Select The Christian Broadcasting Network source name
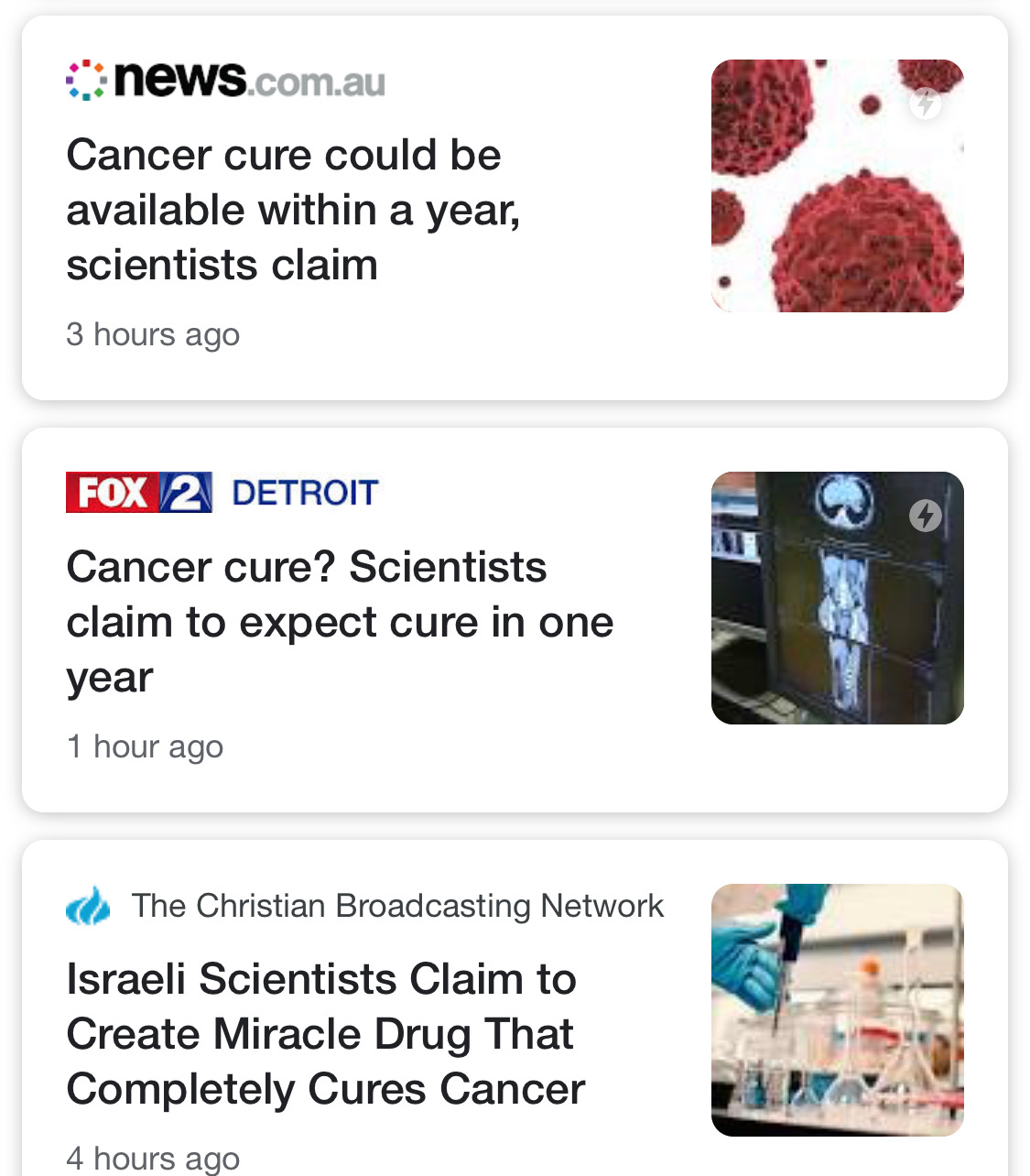This screenshot has width=1030, height=1176. coord(397,906)
